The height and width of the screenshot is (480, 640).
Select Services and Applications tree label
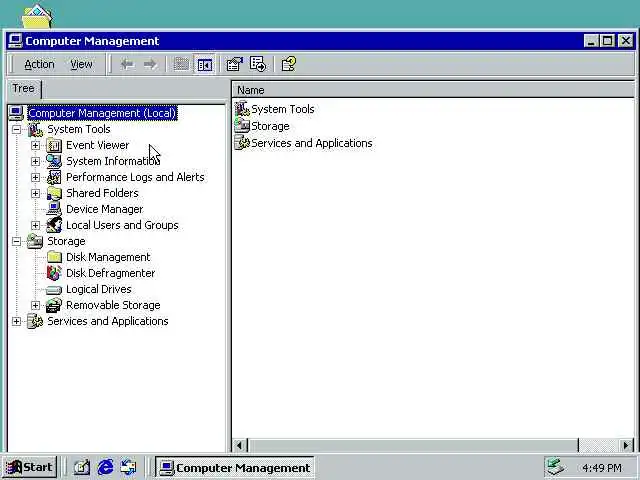(x=108, y=321)
